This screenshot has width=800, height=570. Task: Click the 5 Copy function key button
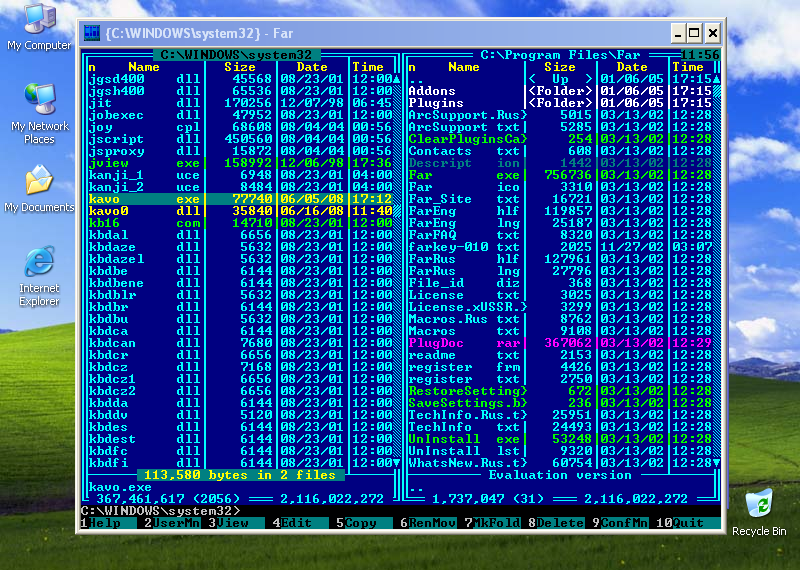(364, 523)
